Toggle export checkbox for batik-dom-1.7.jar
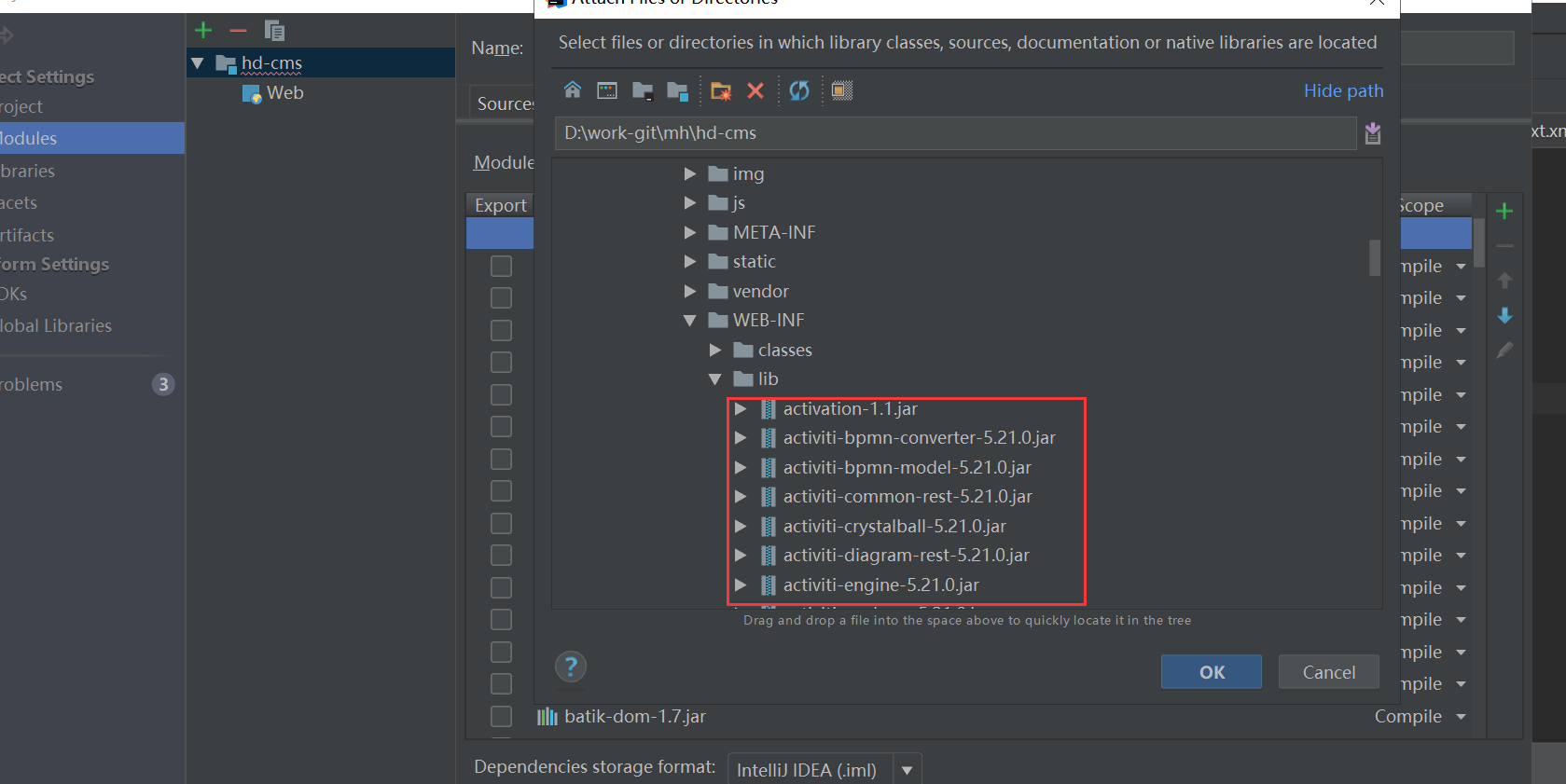 tap(501, 716)
